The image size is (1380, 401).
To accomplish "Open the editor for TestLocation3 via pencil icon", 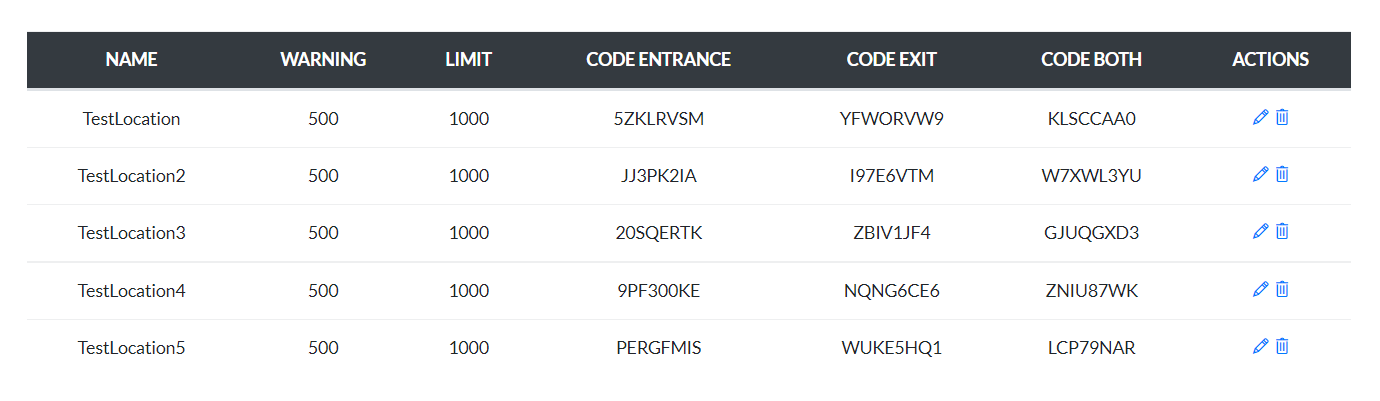I will pos(1260,232).
